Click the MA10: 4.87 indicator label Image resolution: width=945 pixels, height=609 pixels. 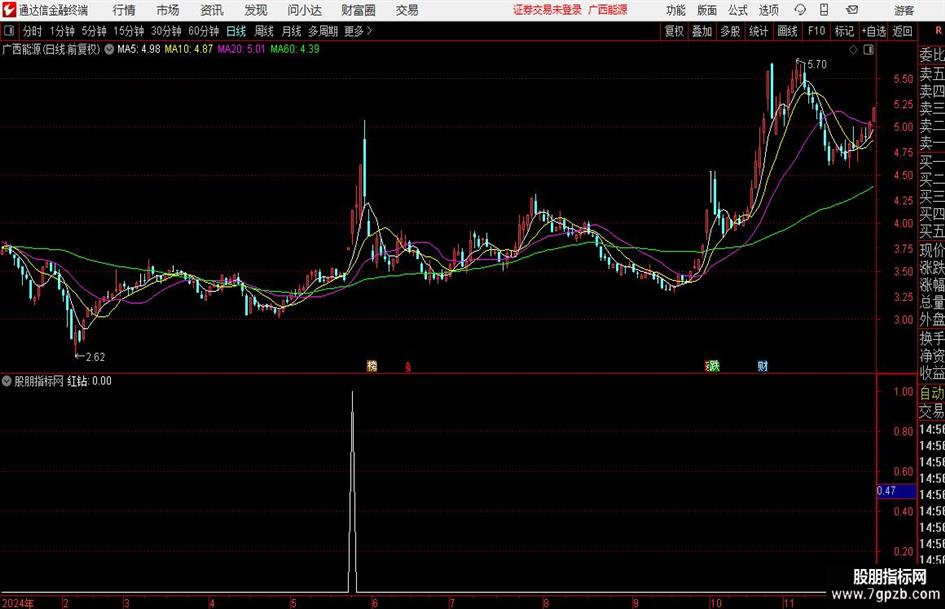(189, 49)
